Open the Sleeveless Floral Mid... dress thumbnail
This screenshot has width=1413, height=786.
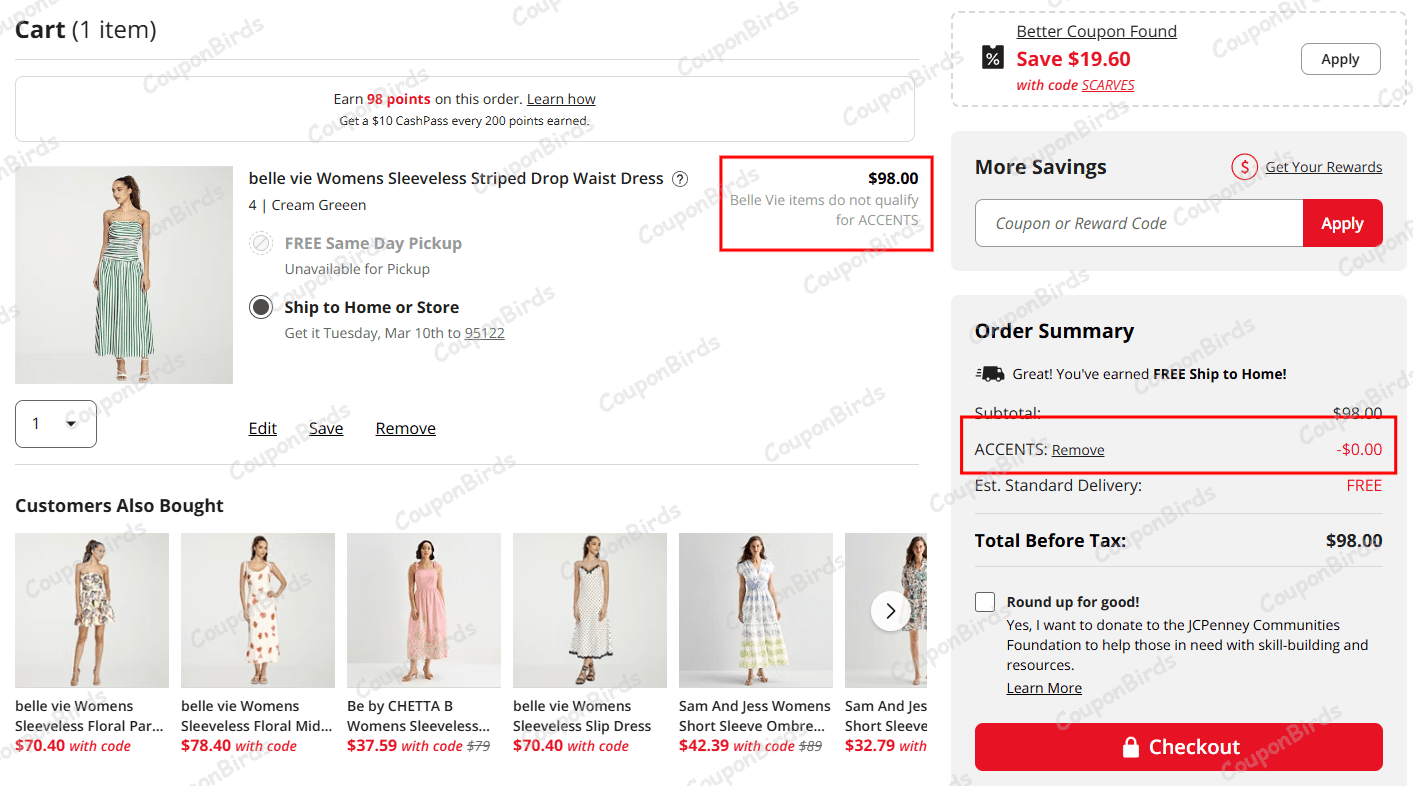click(x=258, y=610)
